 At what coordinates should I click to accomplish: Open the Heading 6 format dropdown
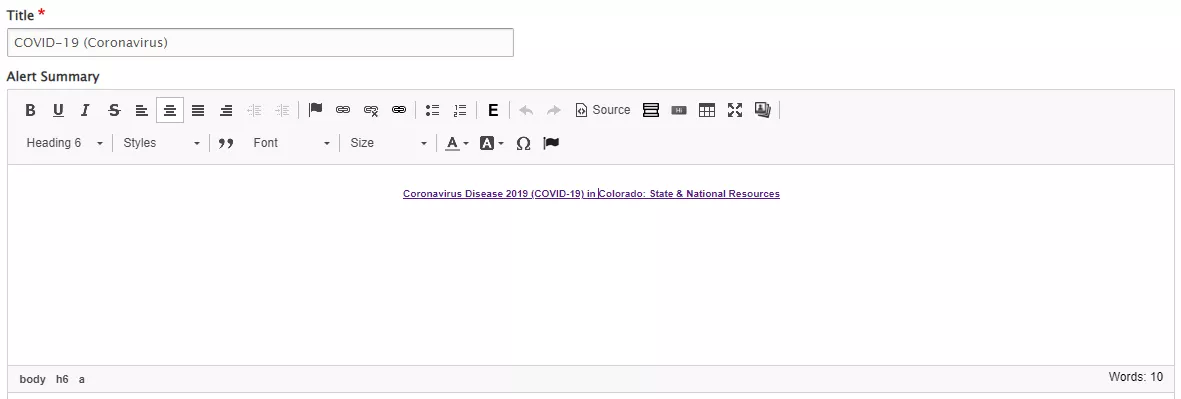point(64,143)
